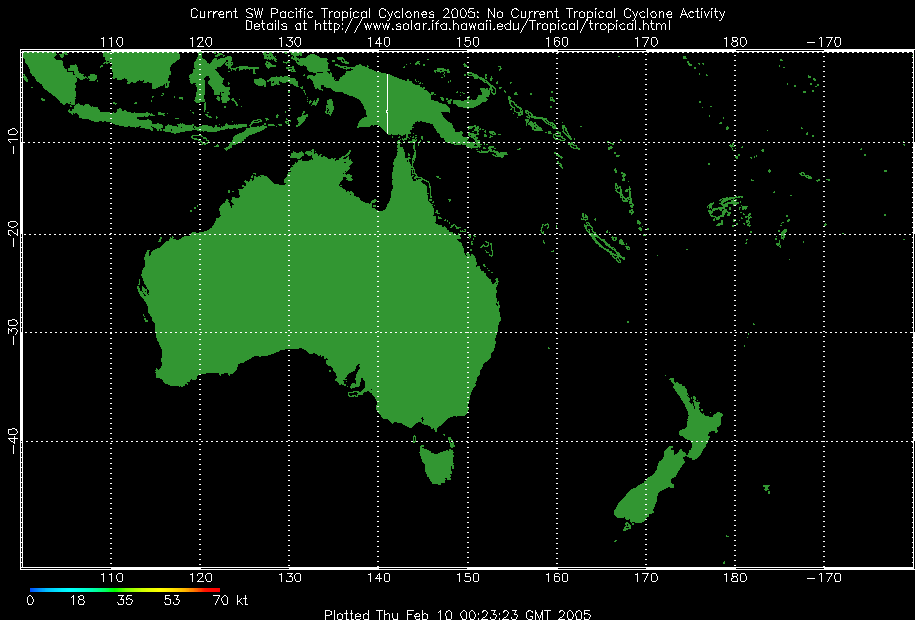
Task: Click the top axis "110" longitude label
Action: (x=112, y=42)
